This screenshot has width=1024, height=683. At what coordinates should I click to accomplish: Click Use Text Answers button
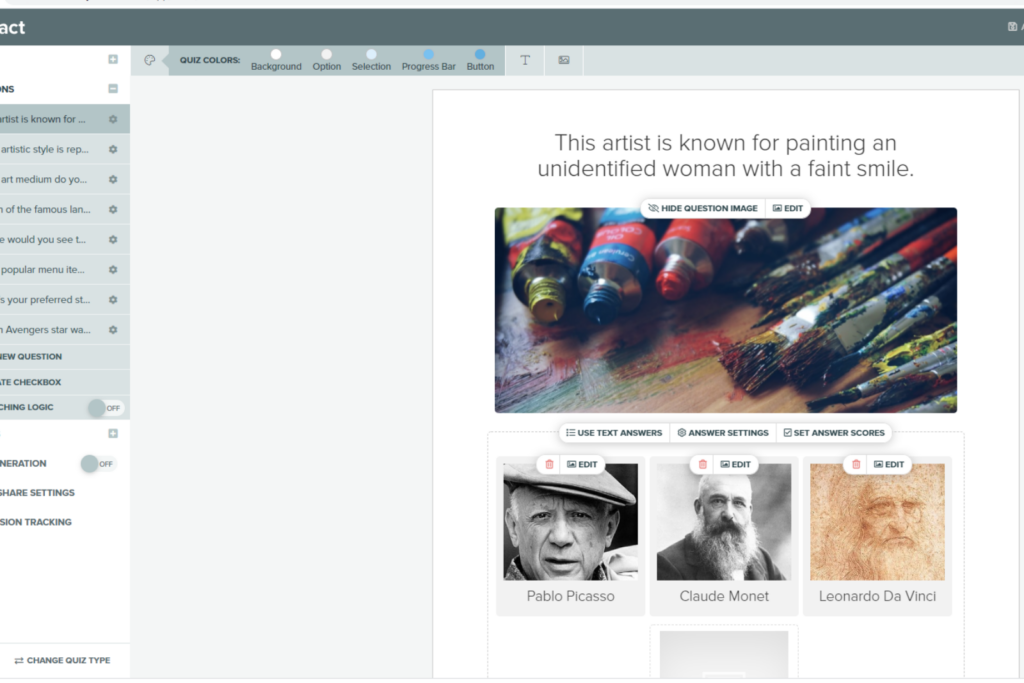click(x=614, y=433)
